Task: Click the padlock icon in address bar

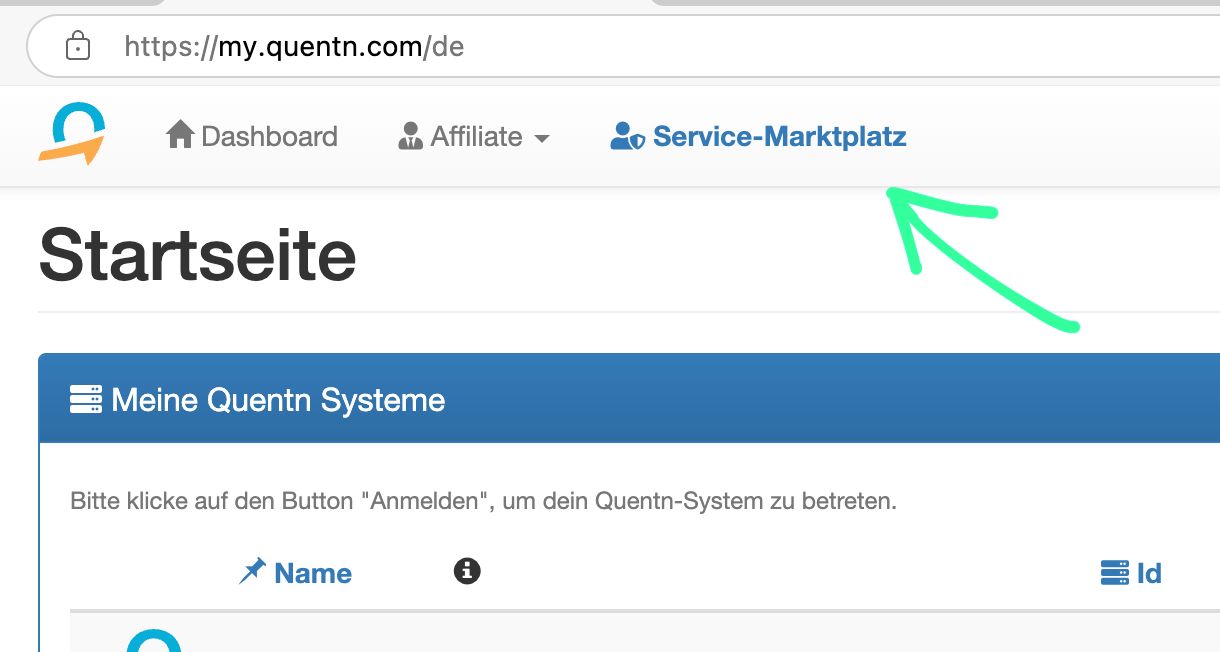Action: 77,46
